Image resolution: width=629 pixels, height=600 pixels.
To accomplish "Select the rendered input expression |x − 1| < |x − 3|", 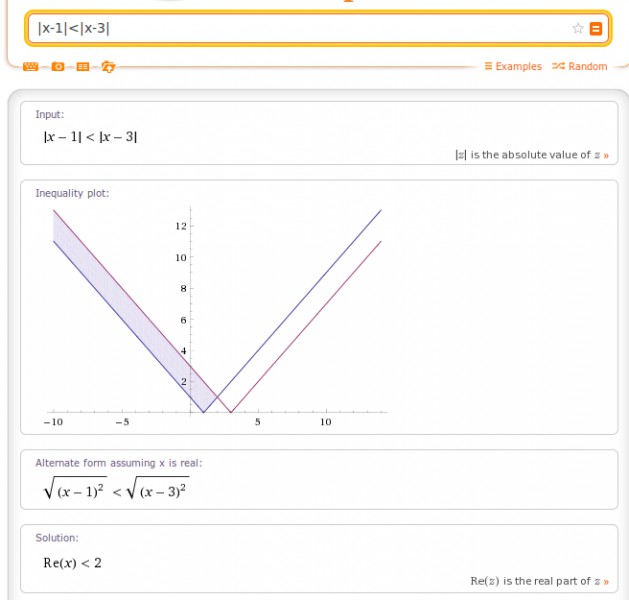I will click(83, 136).
